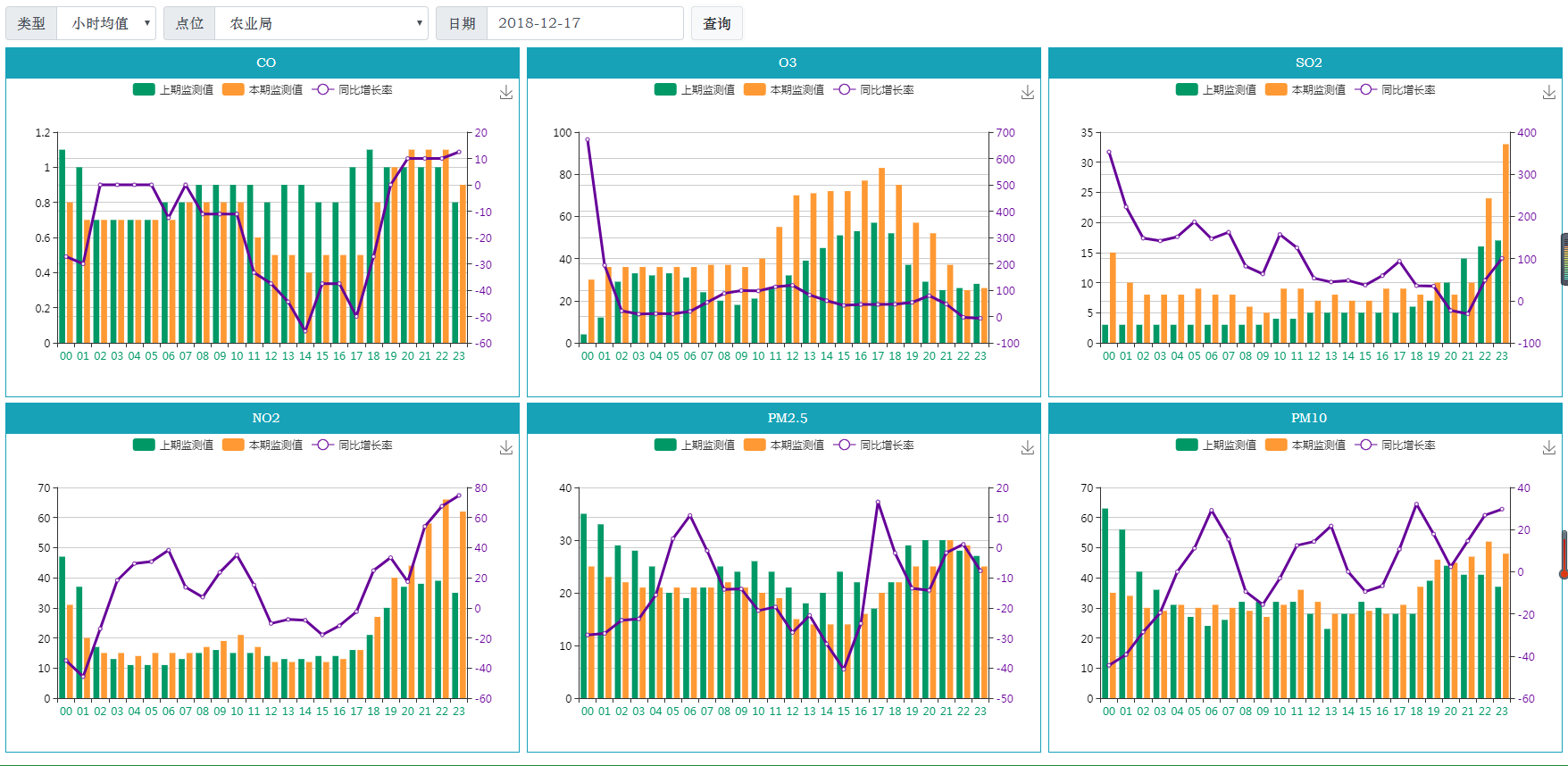The height and width of the screenshot is (766, 1568).
Task: Download the PM10 chart image
Action: 1549,448
